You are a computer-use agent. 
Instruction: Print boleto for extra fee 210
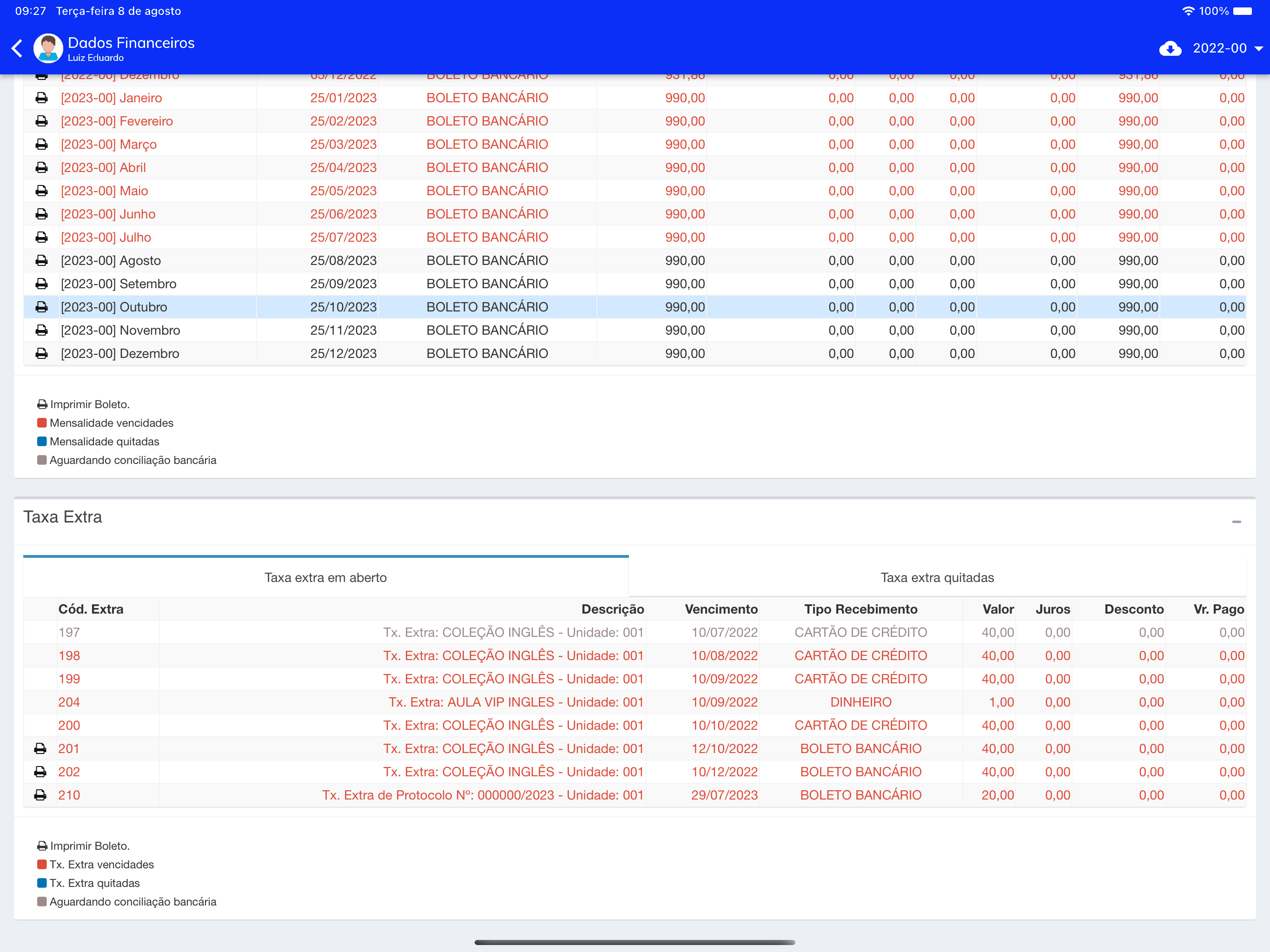tap(40, 795)
